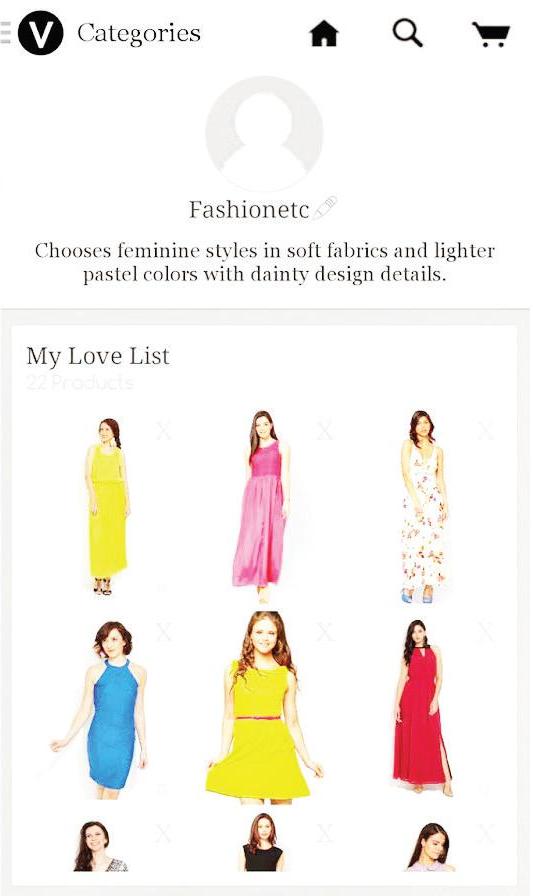Screen dimensions: 533x896
Task: Open the red slit maxi dress product
Action: (x=423, y=709)
